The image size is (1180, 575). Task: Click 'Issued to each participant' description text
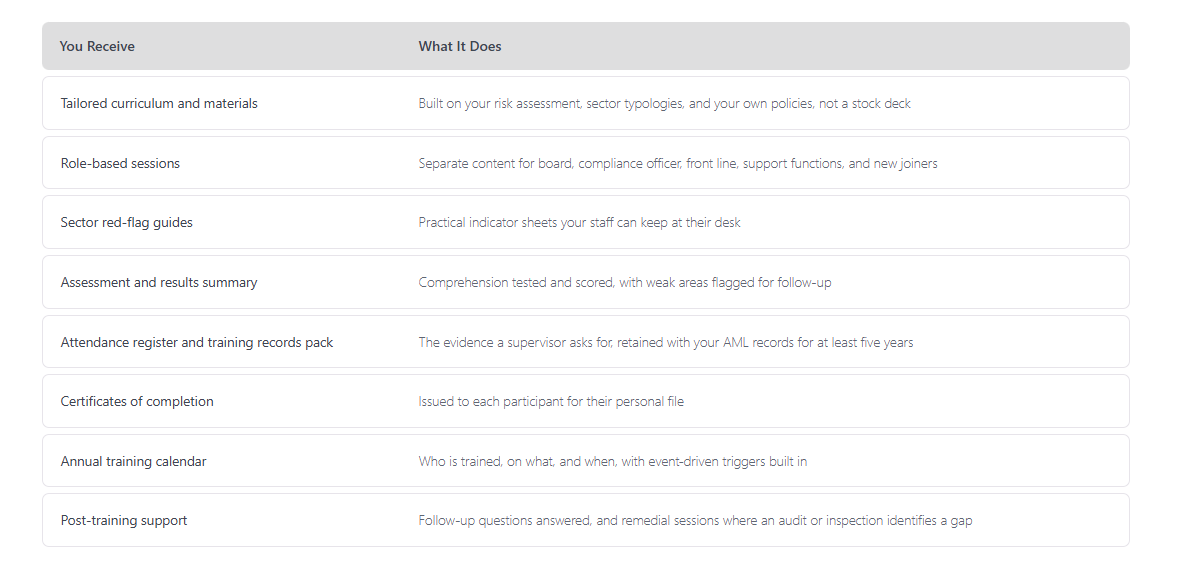click(x=551, y=401)
